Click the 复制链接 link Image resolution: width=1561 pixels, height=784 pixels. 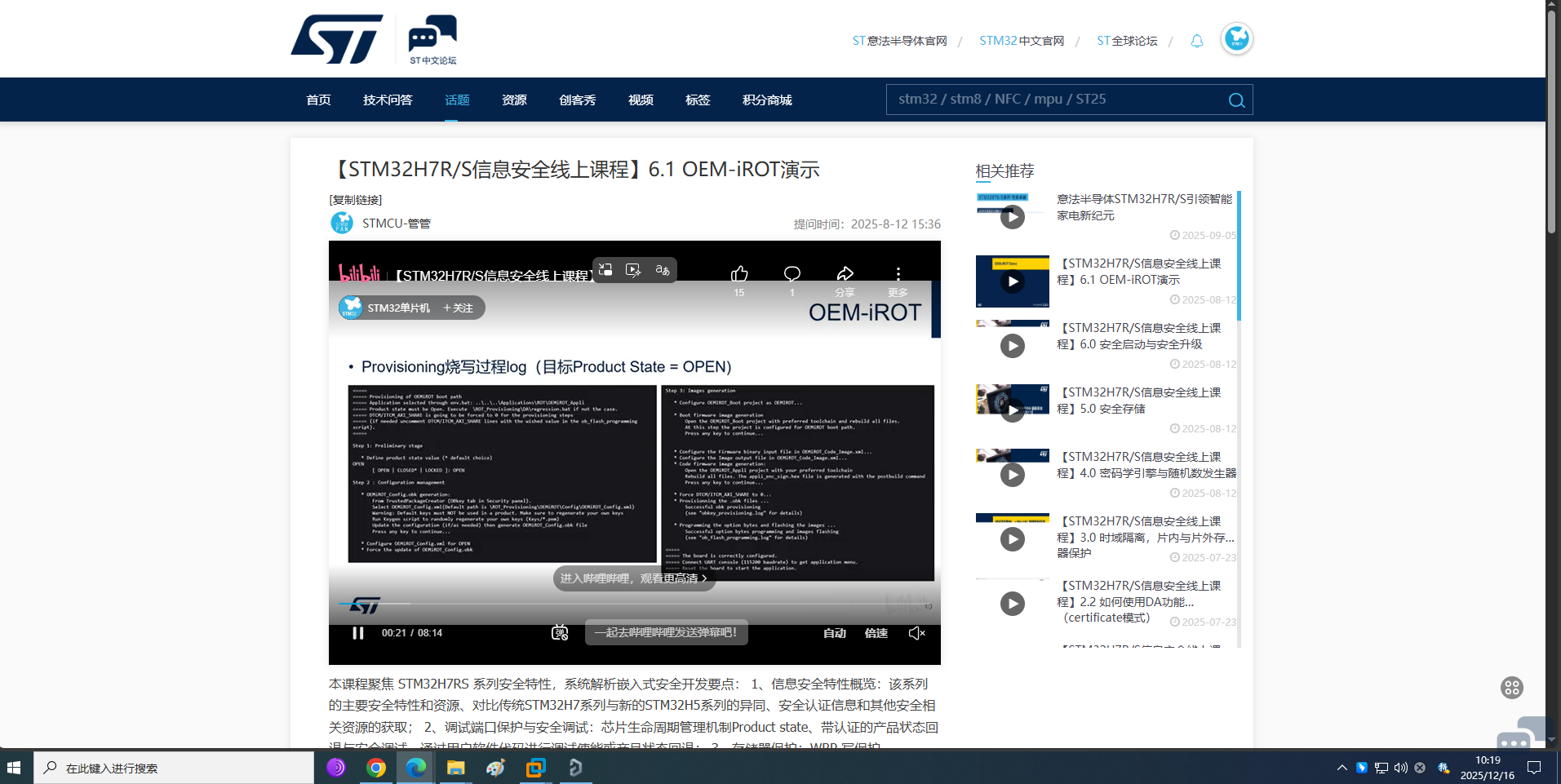point(356,200)
